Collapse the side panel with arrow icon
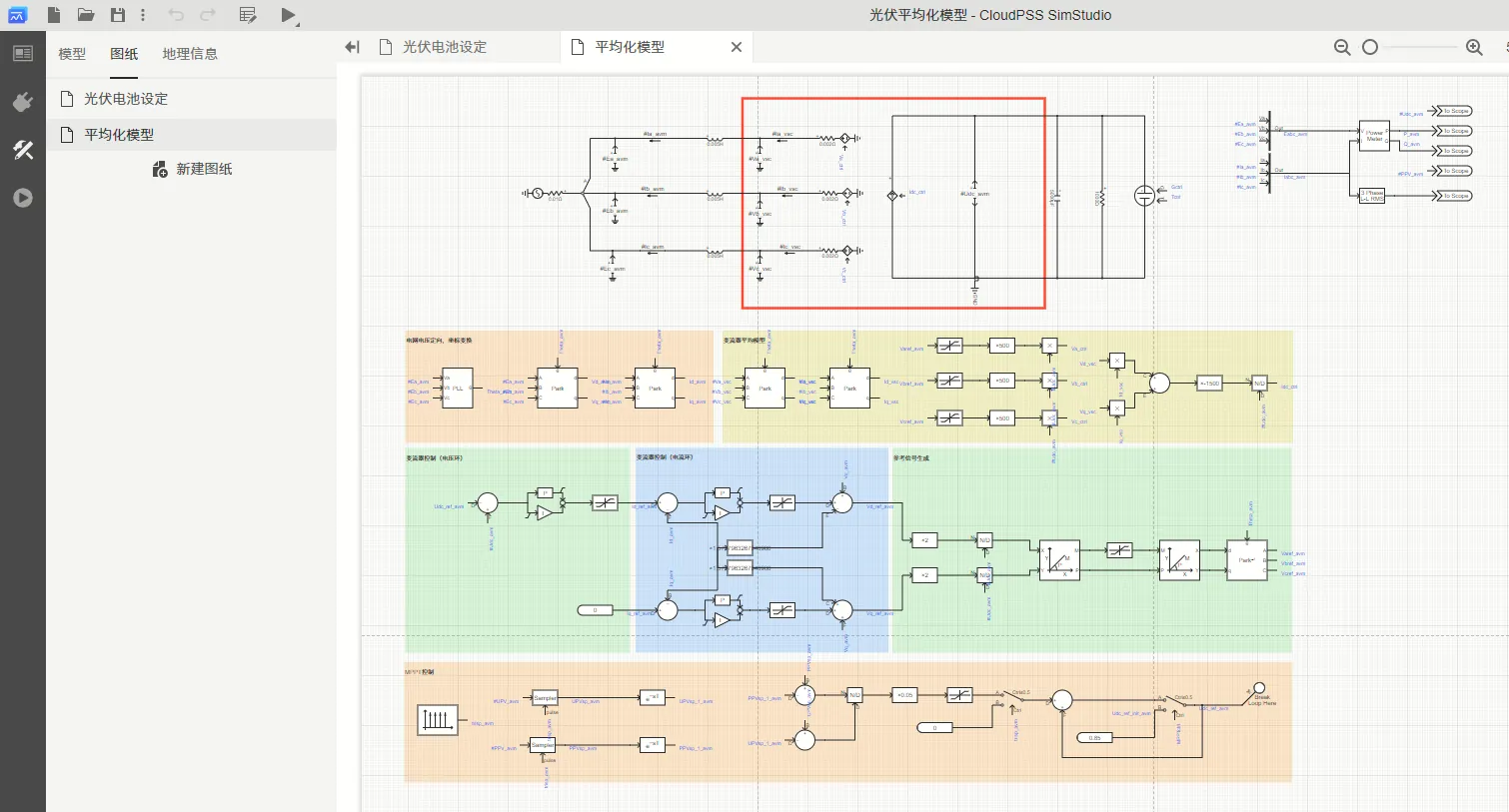 (x=352, y=47)
